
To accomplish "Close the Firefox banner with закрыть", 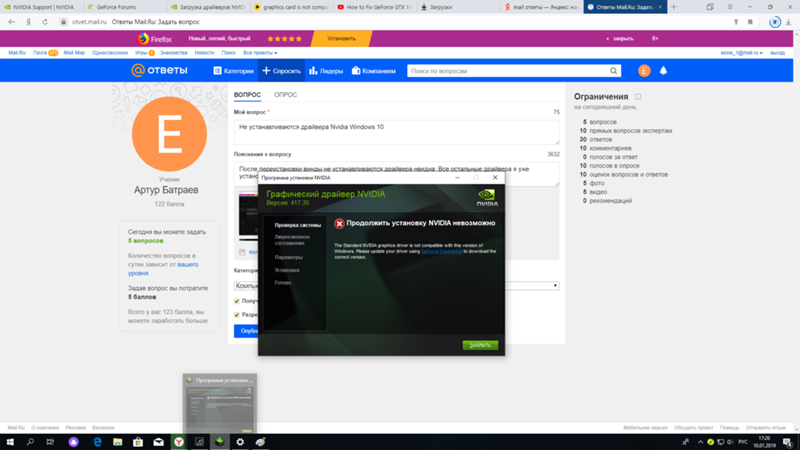I will (x=619, y=39).
